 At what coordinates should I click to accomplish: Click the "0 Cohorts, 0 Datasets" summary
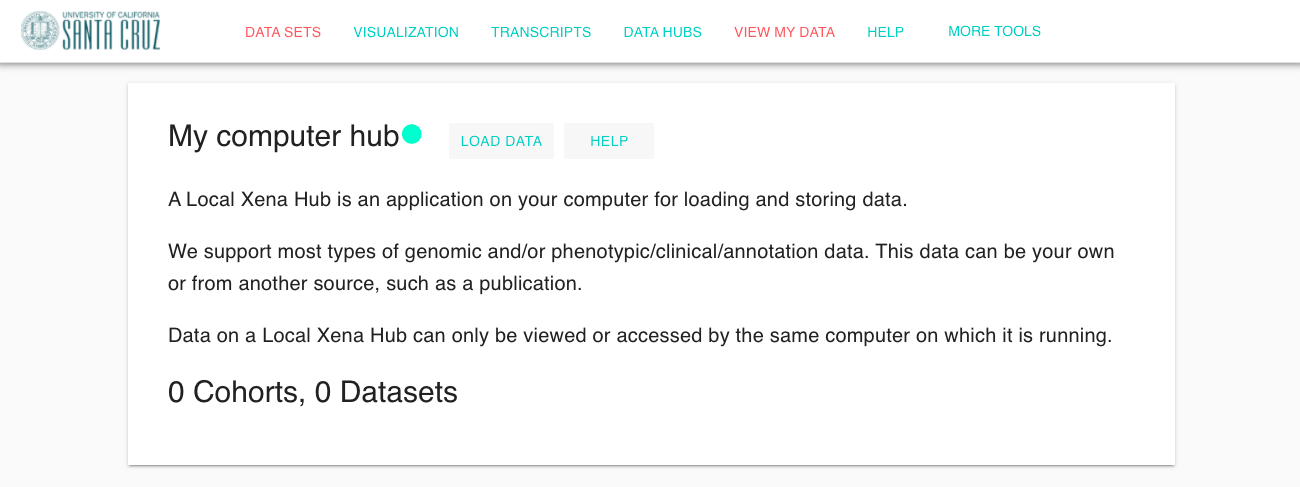tap(313, 392)
